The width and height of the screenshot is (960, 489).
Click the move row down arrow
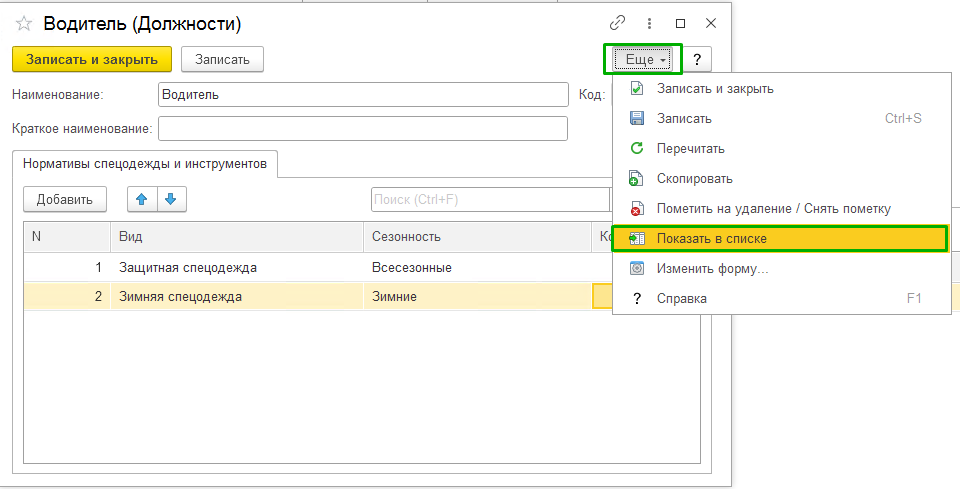pyautogui.click(x=171, y=199)
